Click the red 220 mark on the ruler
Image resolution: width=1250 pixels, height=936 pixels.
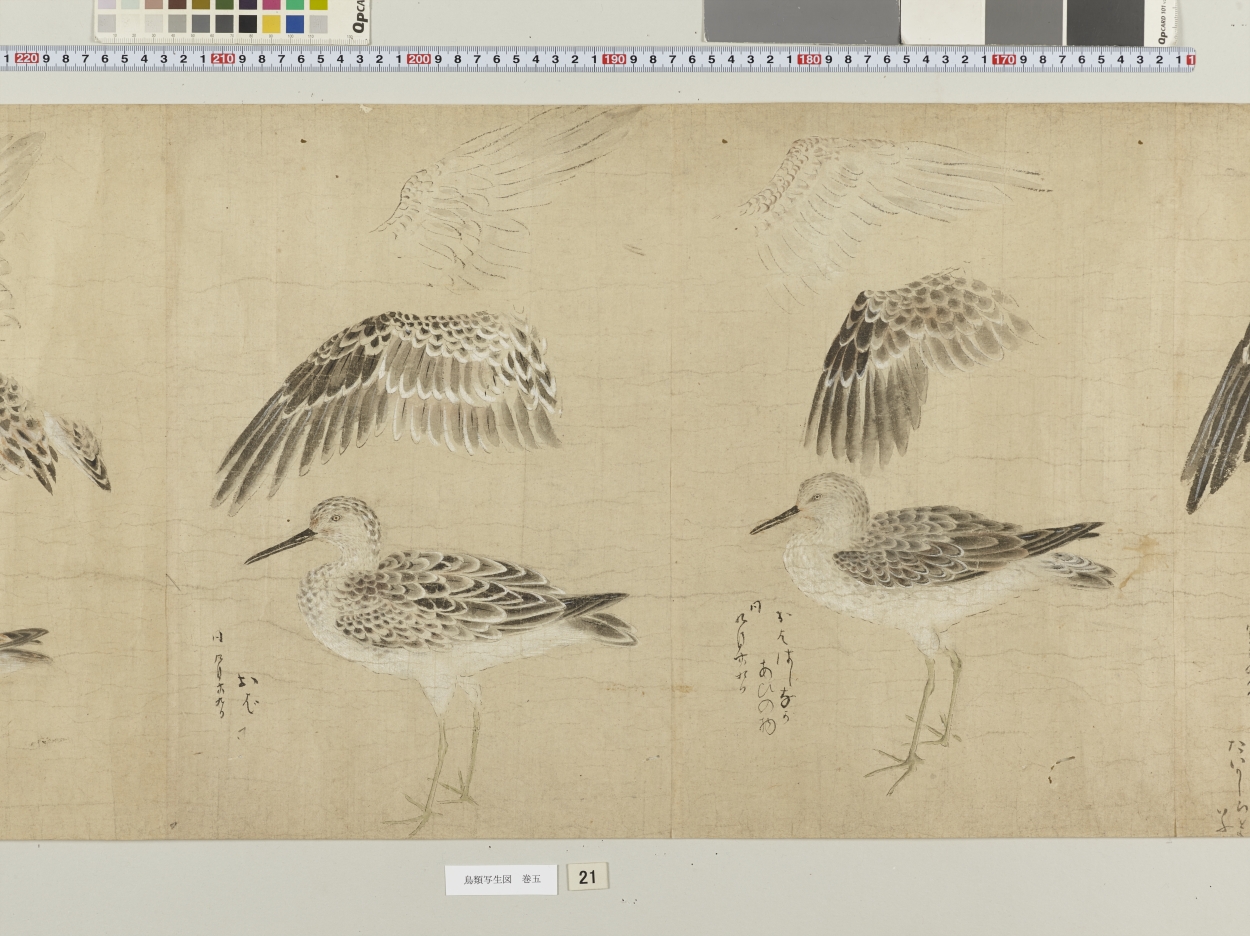pos(27,59)
